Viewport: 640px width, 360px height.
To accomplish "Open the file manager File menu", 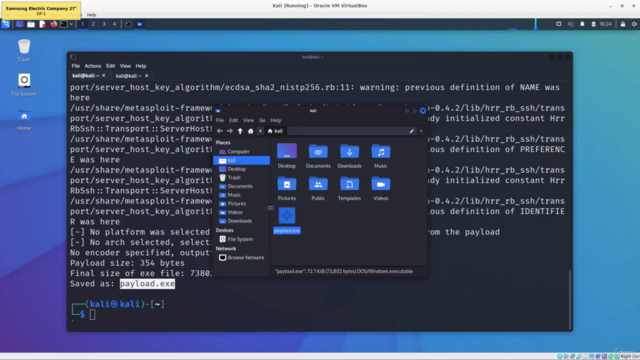I will 220,120.
